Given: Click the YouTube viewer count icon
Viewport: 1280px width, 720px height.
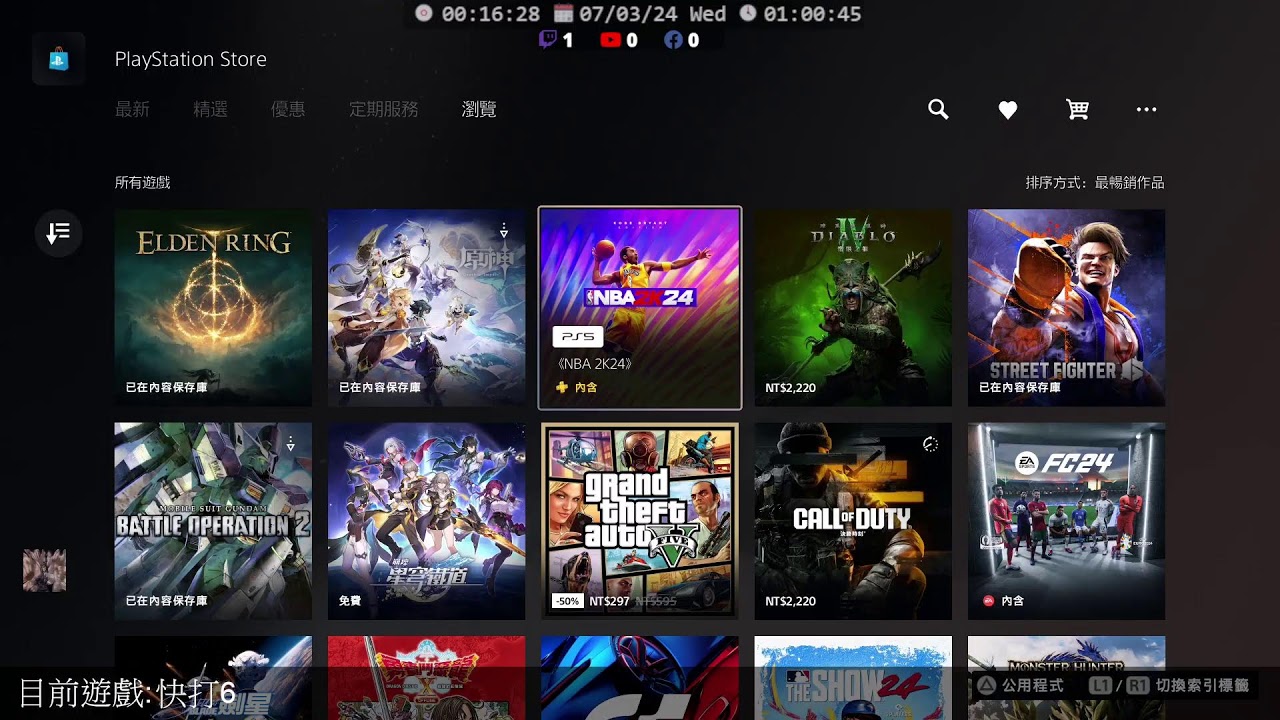Looking at the screenshot, I should point(610,40).
